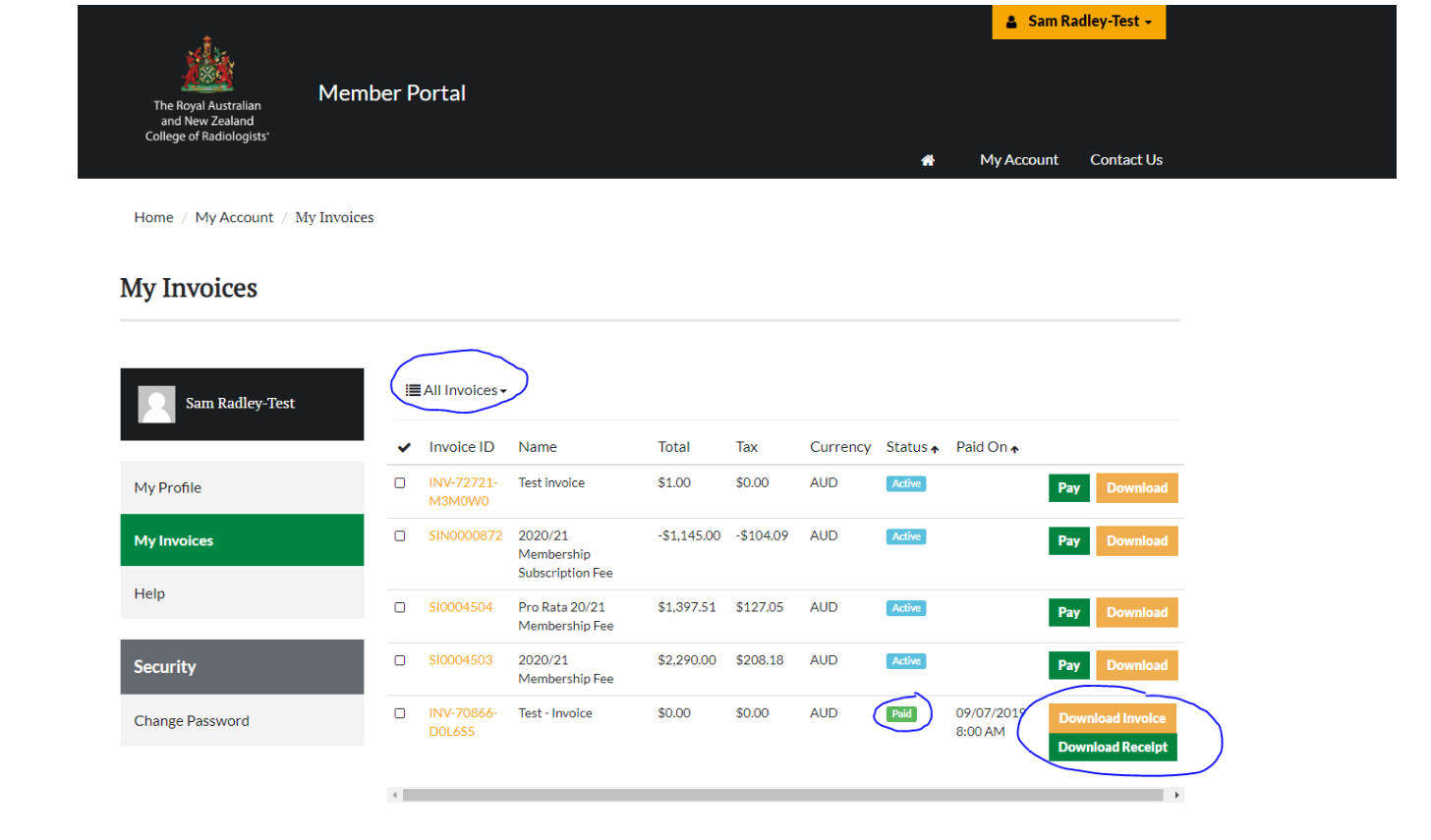Click the Invoice ID column header
The width and height of the screenshot is (1431, 840).
[461, 447]
